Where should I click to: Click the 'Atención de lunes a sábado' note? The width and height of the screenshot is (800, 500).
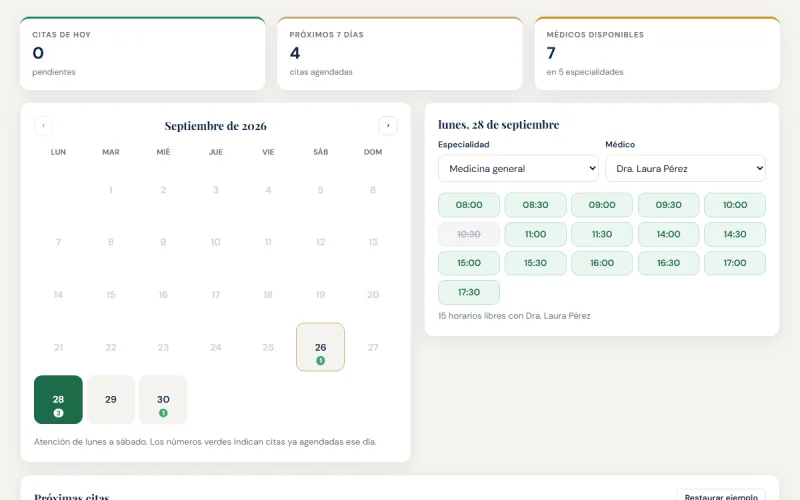(x=205, y=442)
